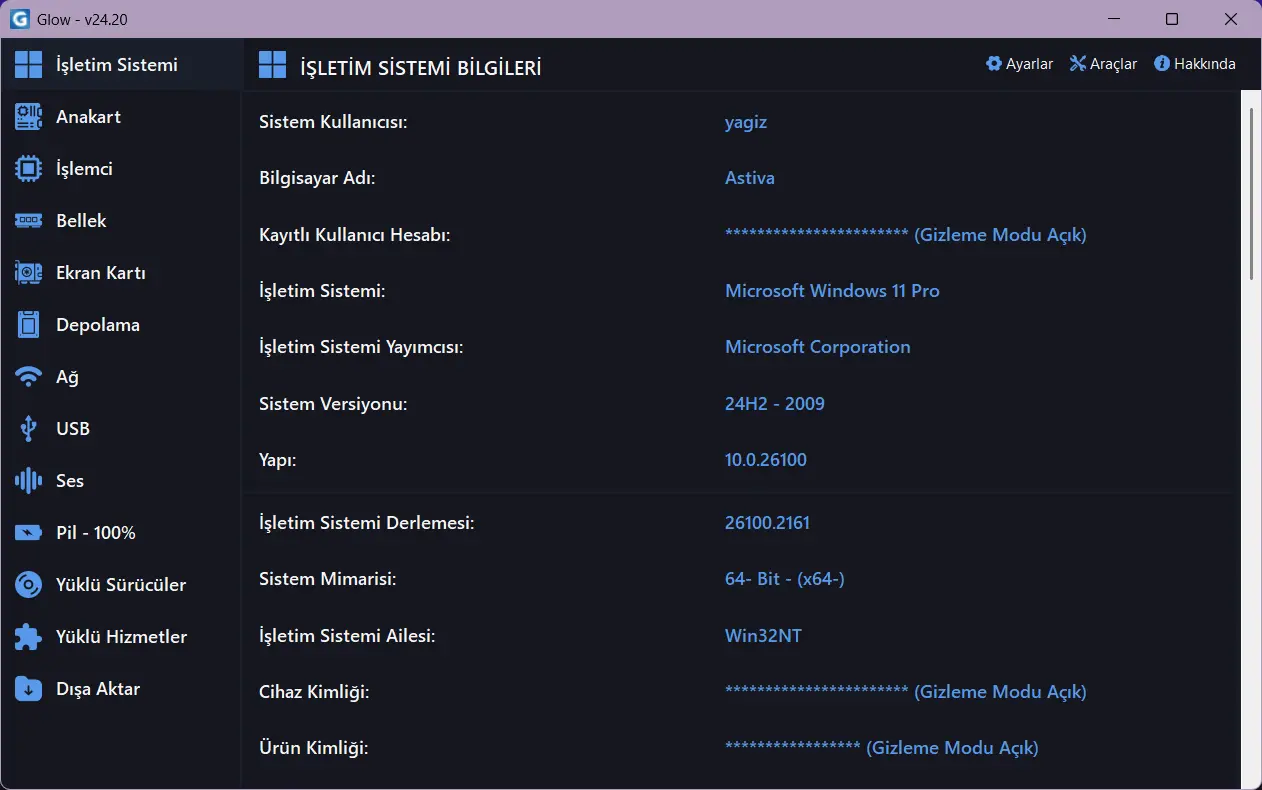The width and height of the screenshot is (1262, 790).
Task: Select the CPU chip icon for İşlemci
Action: click(28, 169)
